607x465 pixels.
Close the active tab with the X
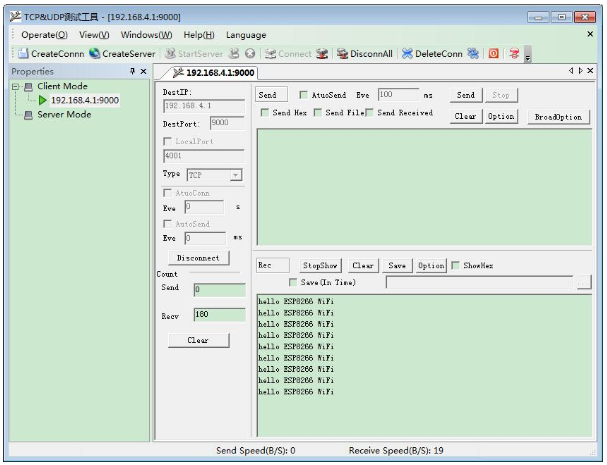click(x=590, y=70)
